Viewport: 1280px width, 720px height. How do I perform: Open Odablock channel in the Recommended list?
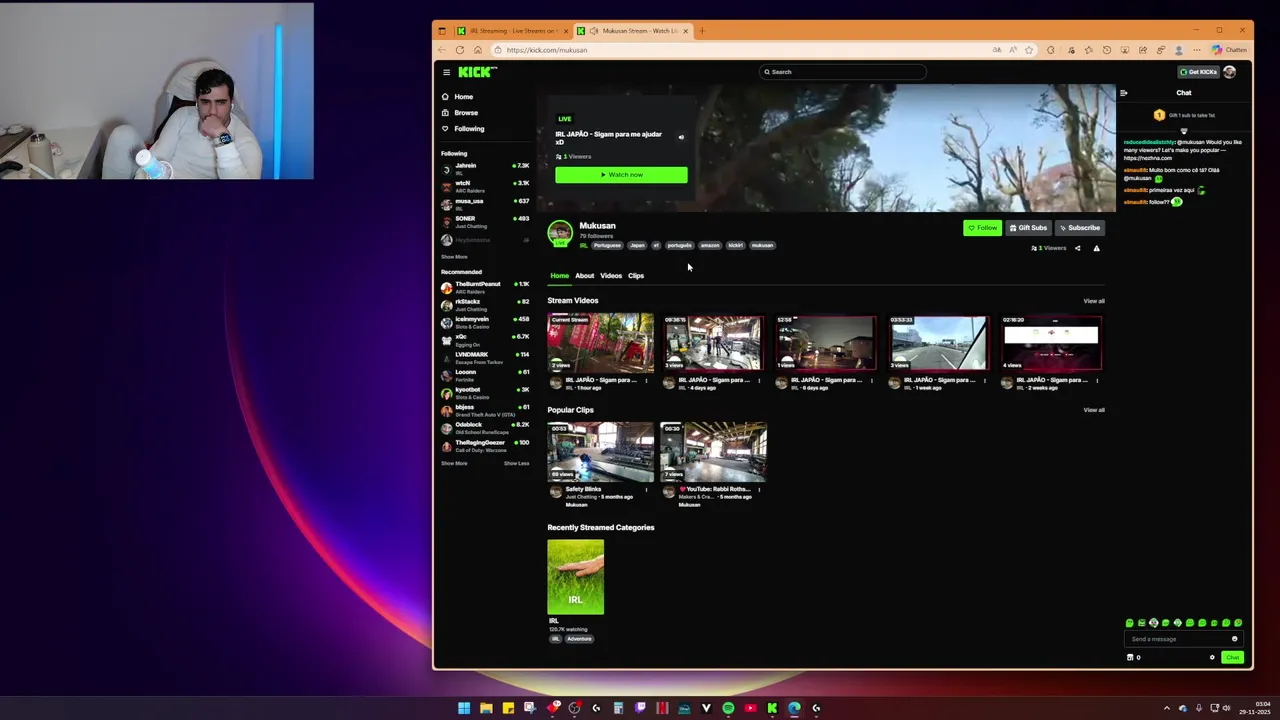485,428
